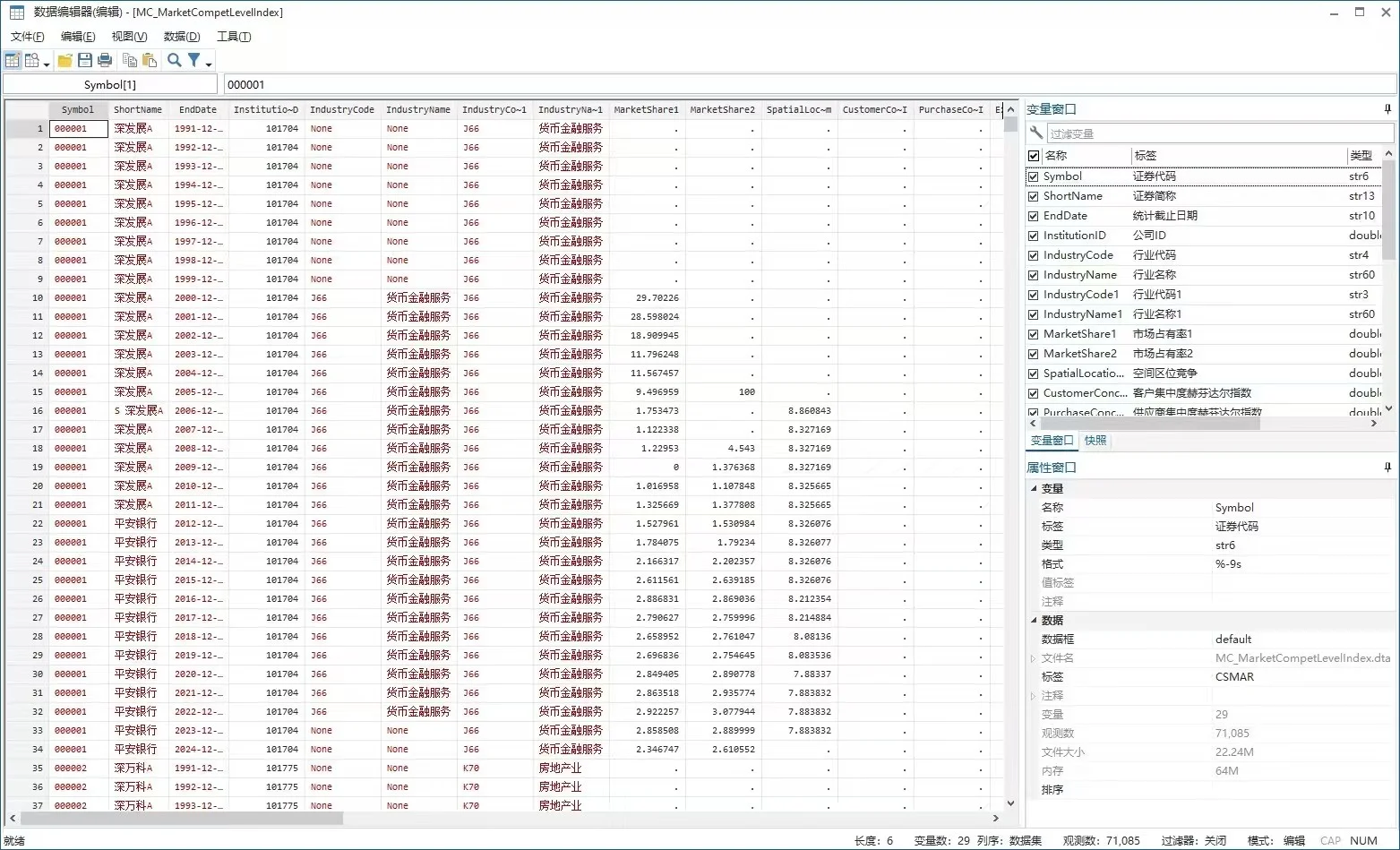Open the 视图(V) menu

(129, 37)
